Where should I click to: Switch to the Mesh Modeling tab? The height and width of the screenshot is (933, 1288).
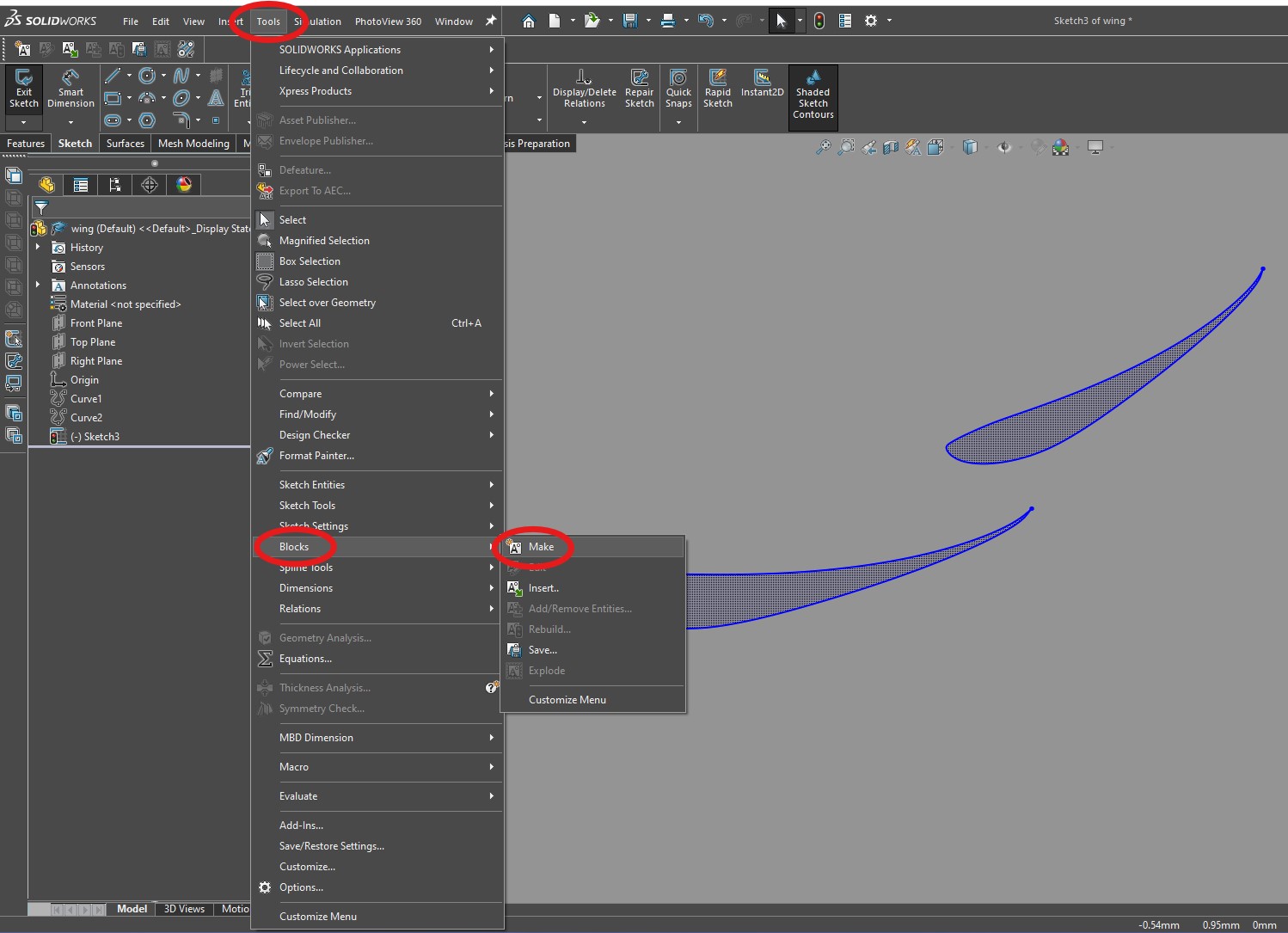pos(193,144)
